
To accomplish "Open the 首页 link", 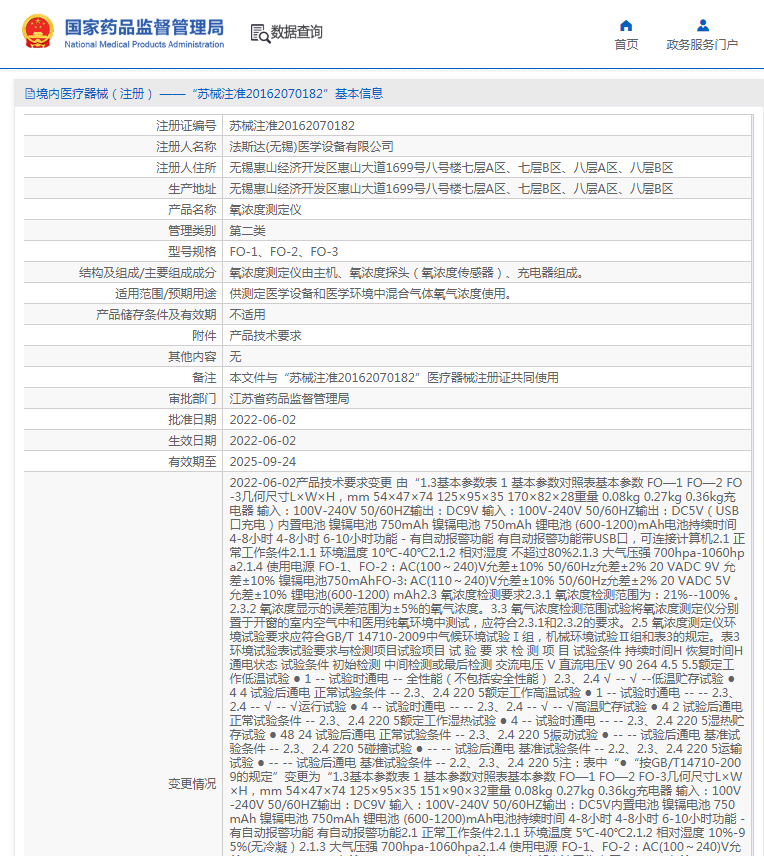I will pyautogui.click(x=626, y=44).
